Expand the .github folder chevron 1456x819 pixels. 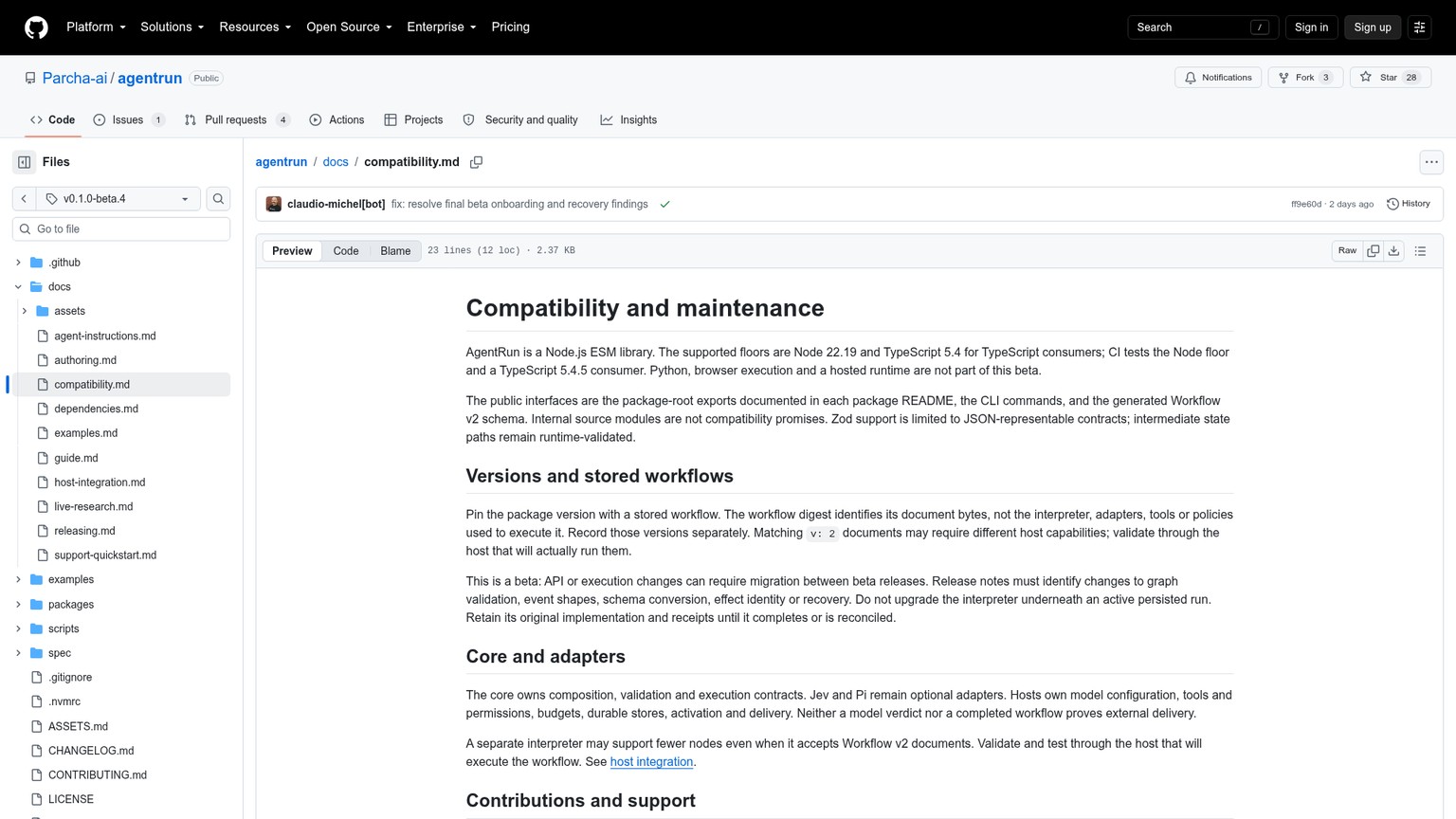tap(18, 263)
